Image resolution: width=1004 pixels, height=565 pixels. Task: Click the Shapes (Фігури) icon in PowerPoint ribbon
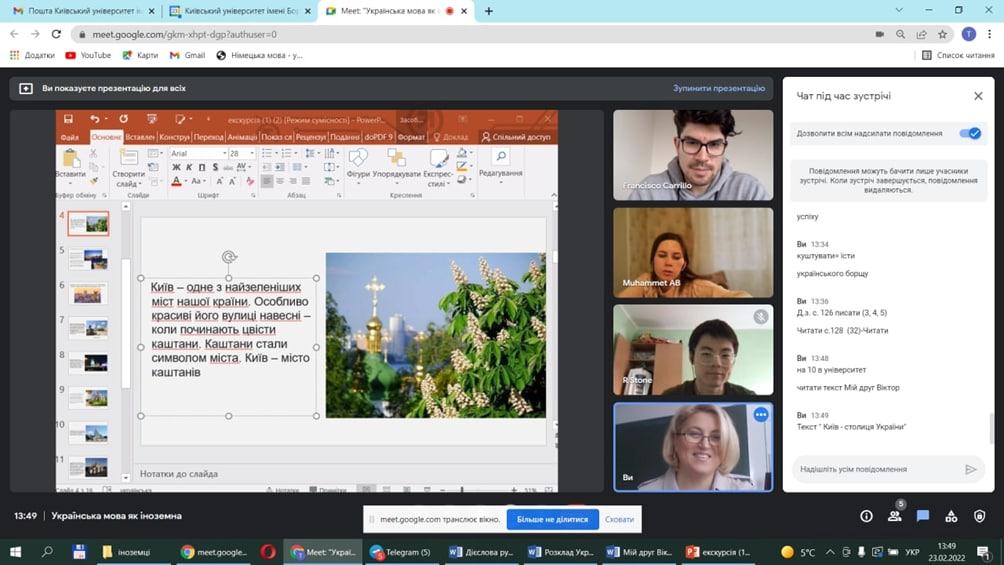pos(358,162)
